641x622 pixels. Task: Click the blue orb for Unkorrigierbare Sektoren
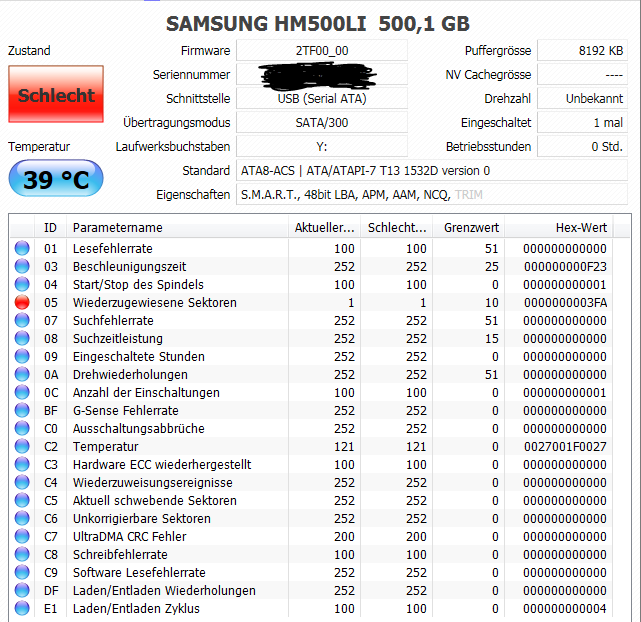pos(22,518)
